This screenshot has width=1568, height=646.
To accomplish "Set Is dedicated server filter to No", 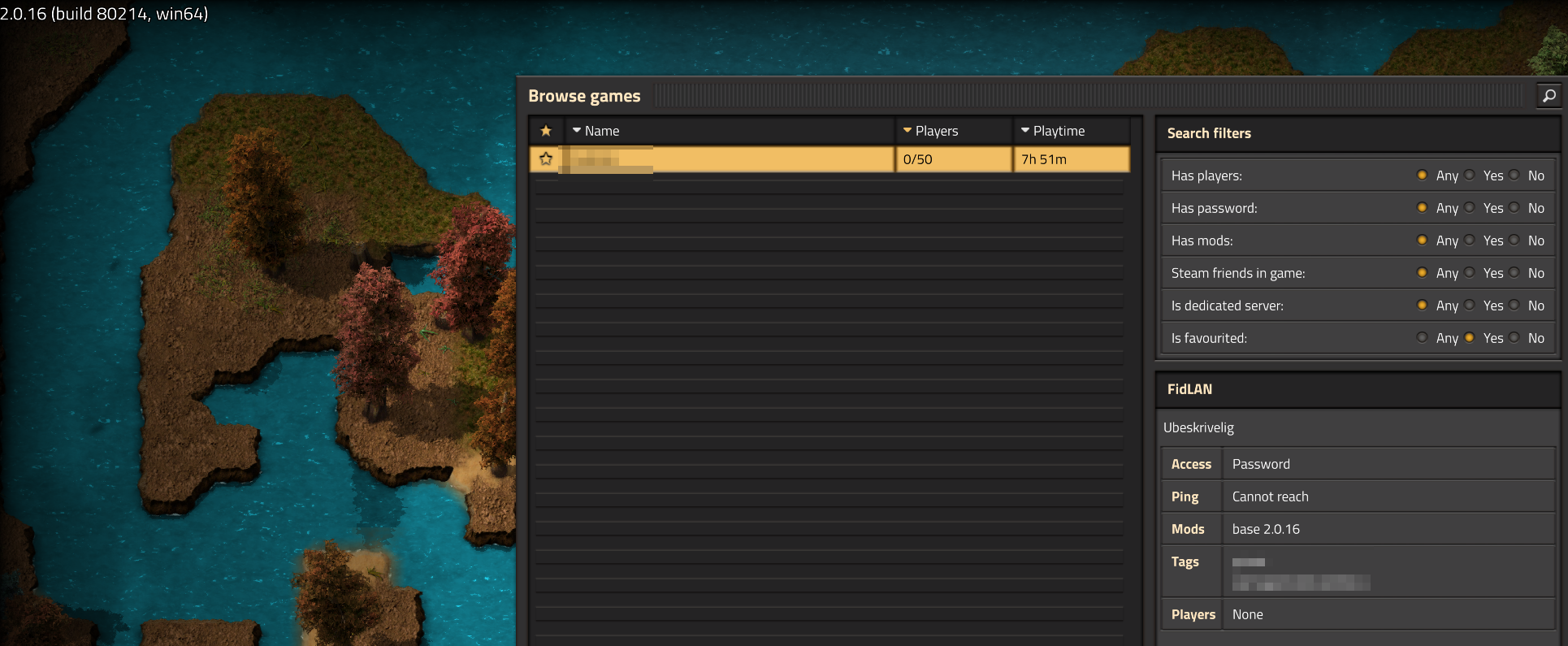I will point(1514,306).
